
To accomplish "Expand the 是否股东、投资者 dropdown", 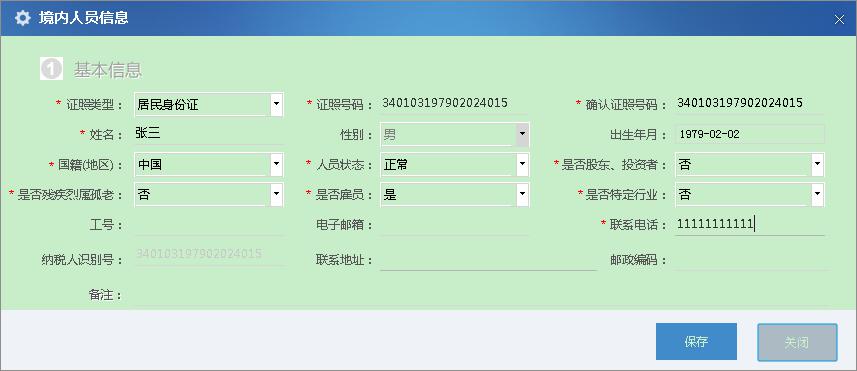I will [818, 164].
